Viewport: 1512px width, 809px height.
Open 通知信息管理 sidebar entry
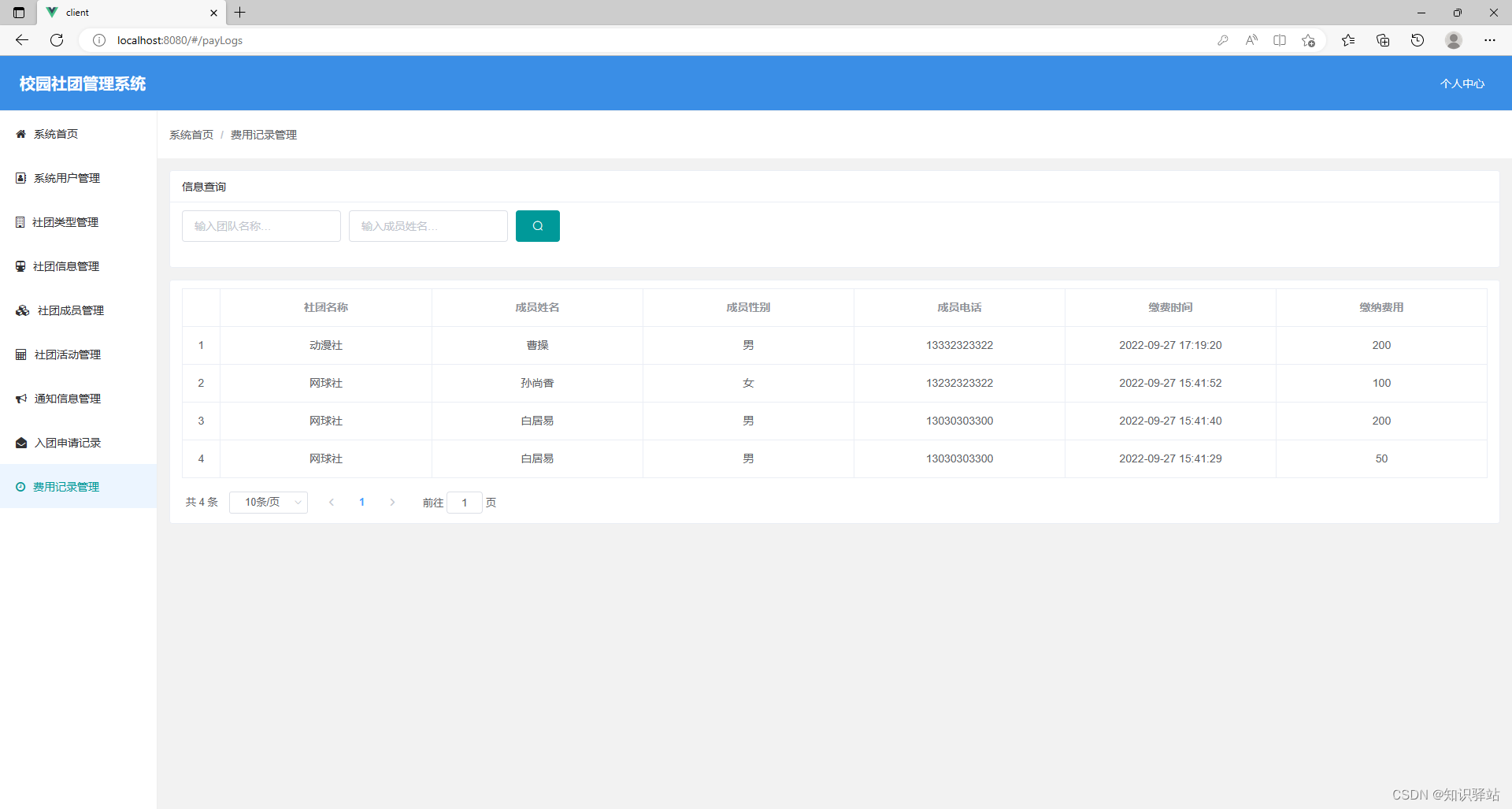tap(78, 399)
